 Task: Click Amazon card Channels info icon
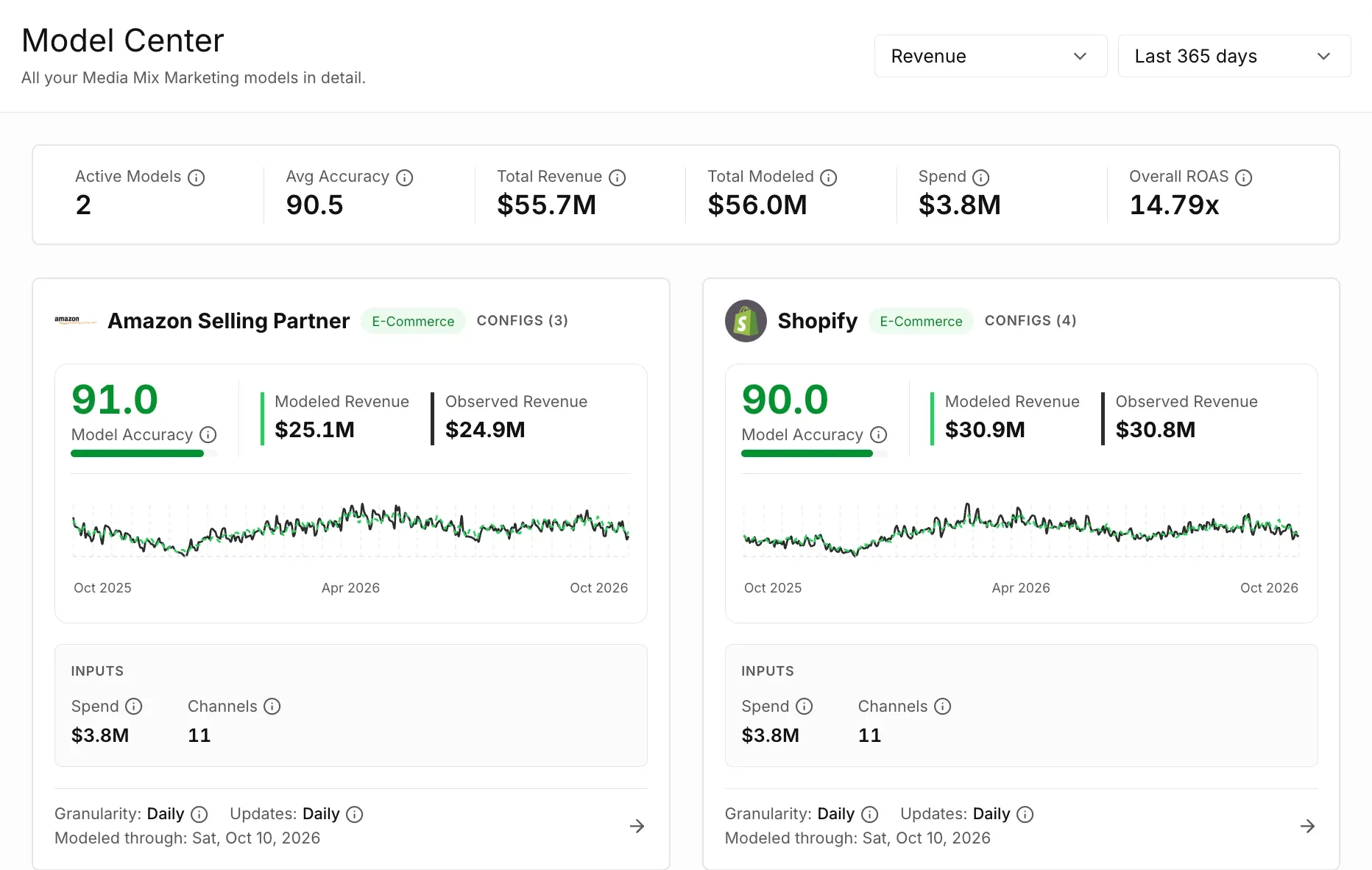click(x=272, y=707)
